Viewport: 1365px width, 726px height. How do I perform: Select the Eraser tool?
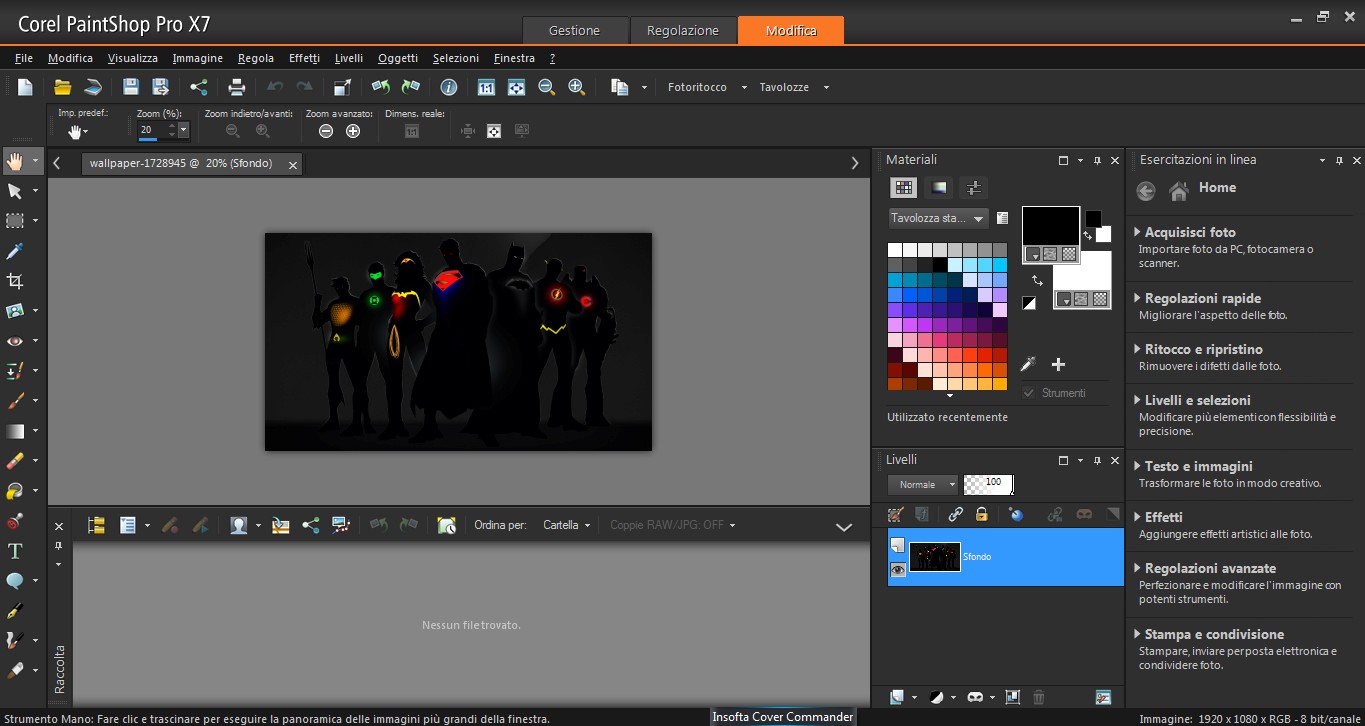pos(15,461)
